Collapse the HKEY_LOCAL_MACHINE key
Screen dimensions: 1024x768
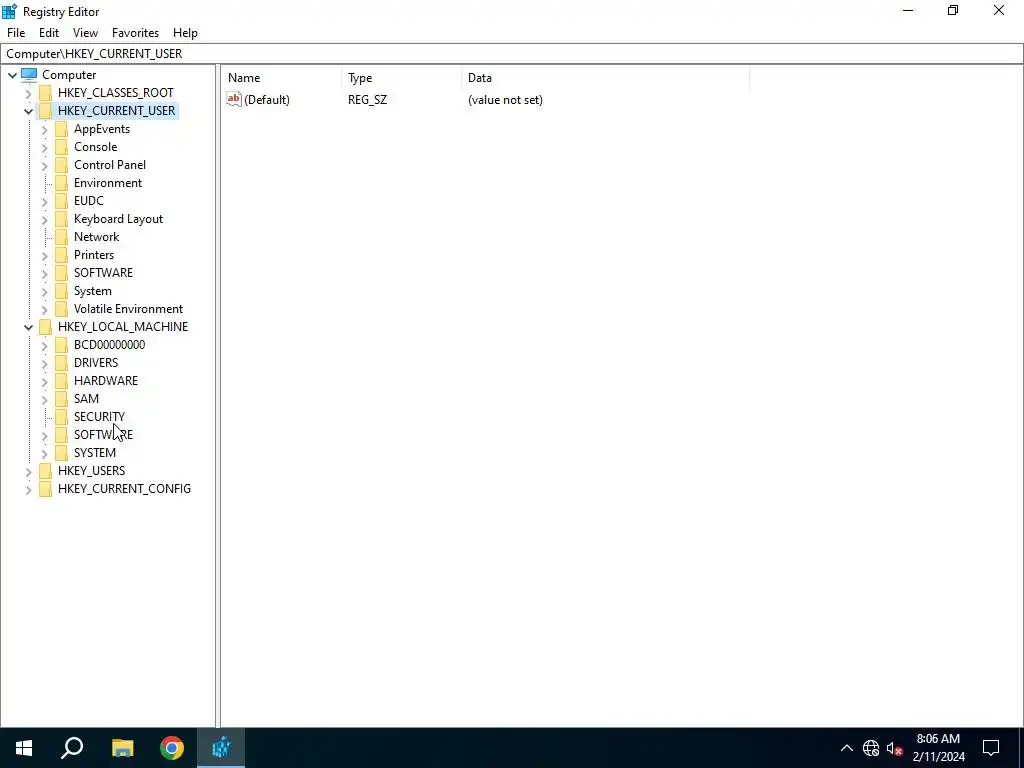(x=28, y=327)
